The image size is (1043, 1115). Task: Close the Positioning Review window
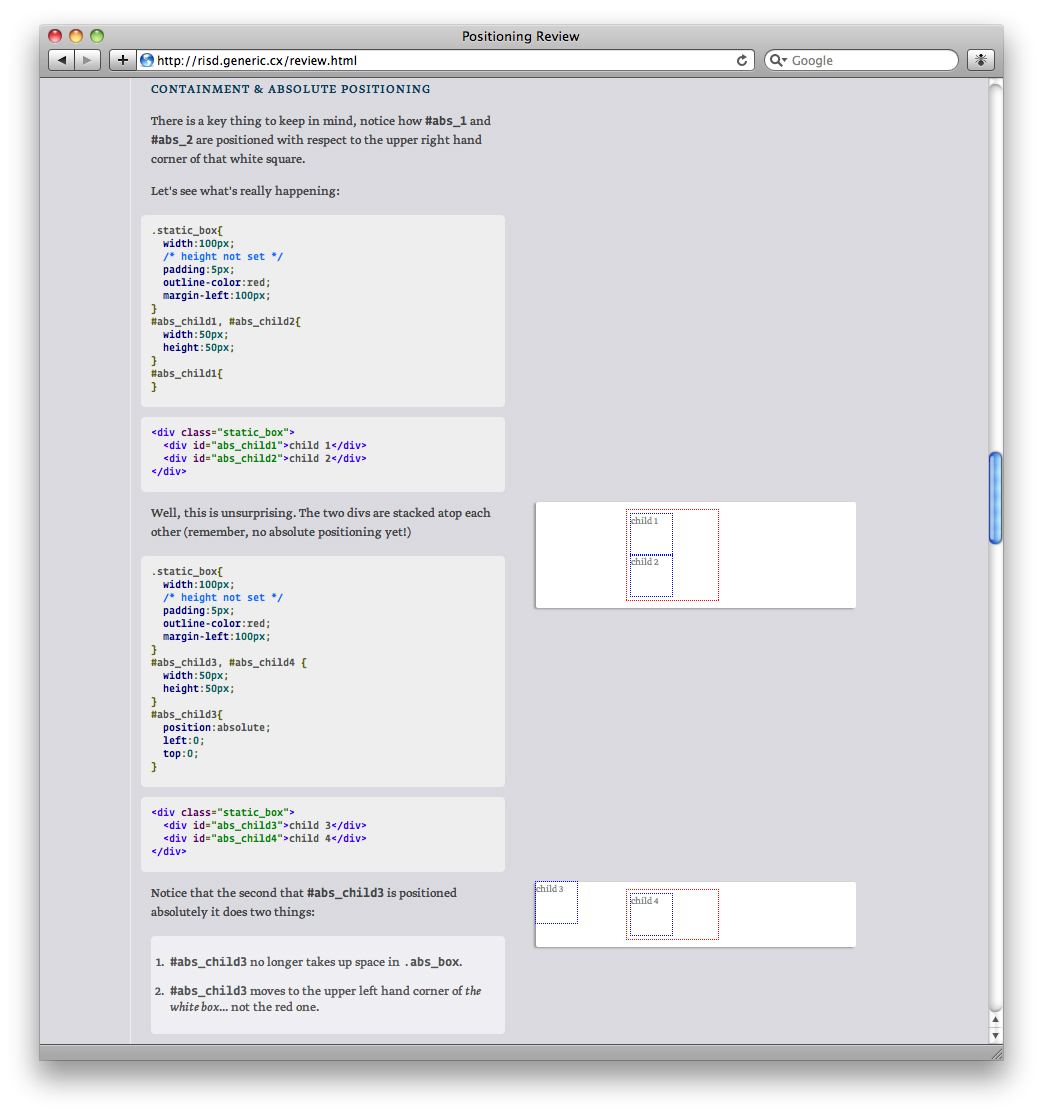click(55, 36)
